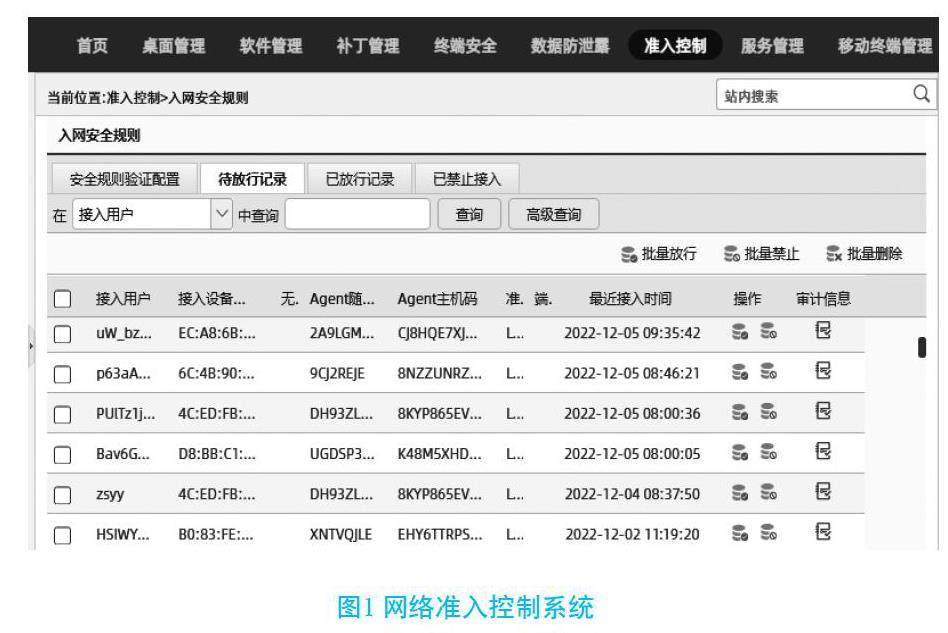
Task: Tick the select-all checkbox in table header
Action: click(x=63, y=298)
